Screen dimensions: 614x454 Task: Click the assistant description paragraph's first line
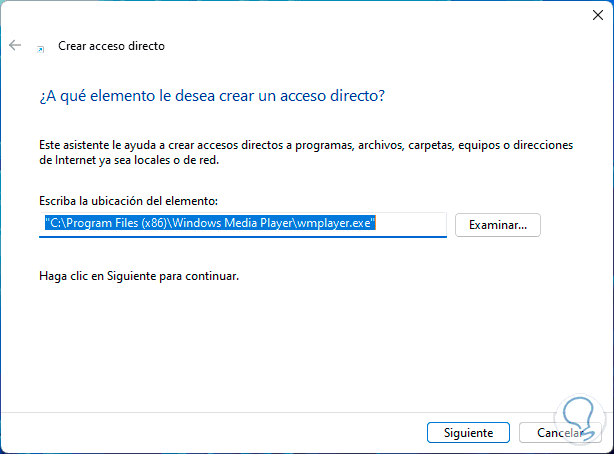coord(305,145)
